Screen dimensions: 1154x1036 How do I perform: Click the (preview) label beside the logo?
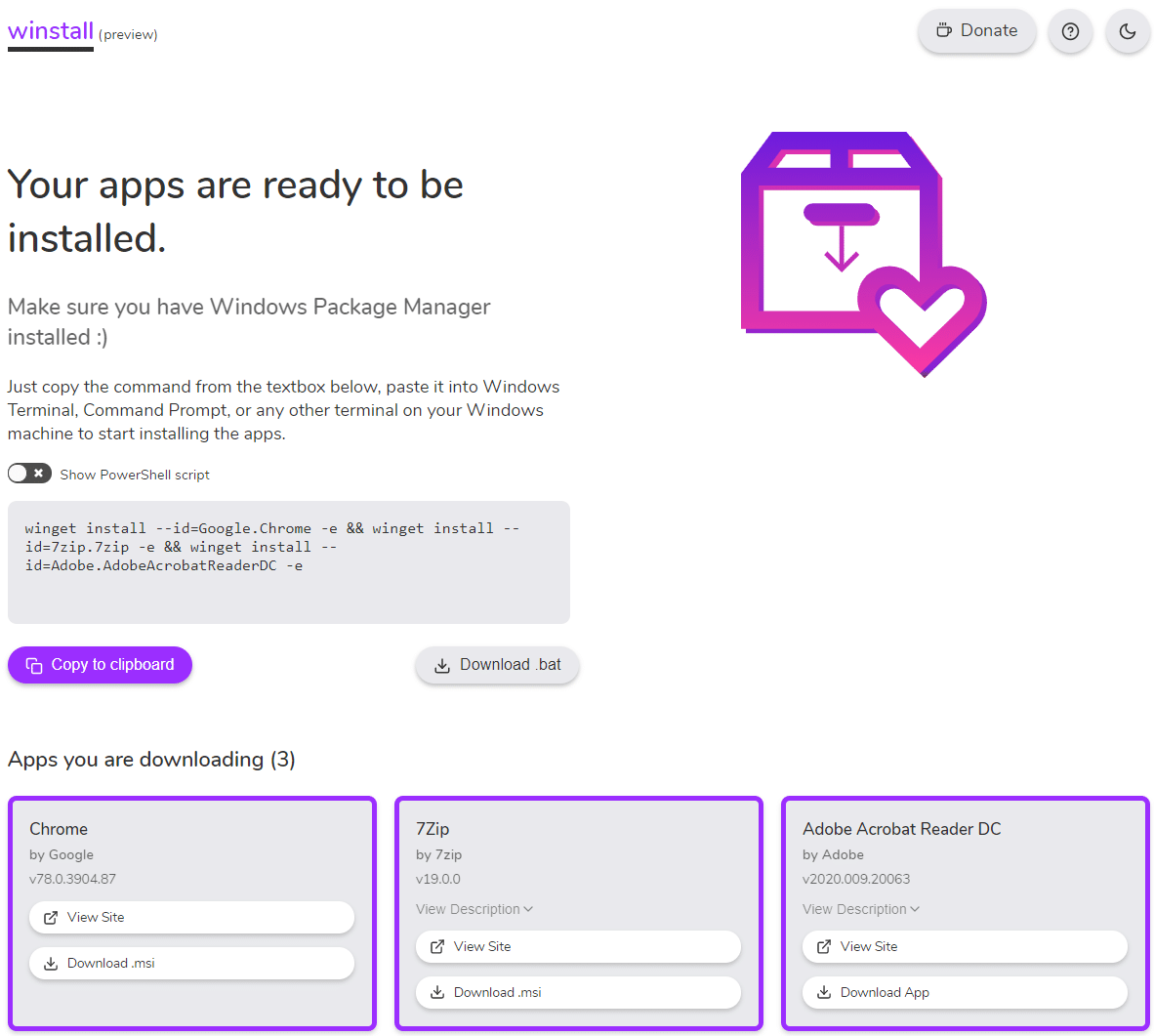tap(128, 34)
